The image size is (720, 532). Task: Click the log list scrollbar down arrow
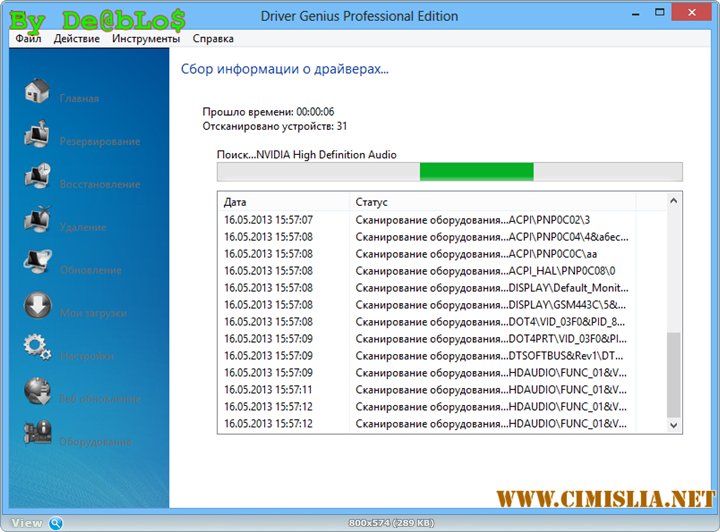(673, 425)
